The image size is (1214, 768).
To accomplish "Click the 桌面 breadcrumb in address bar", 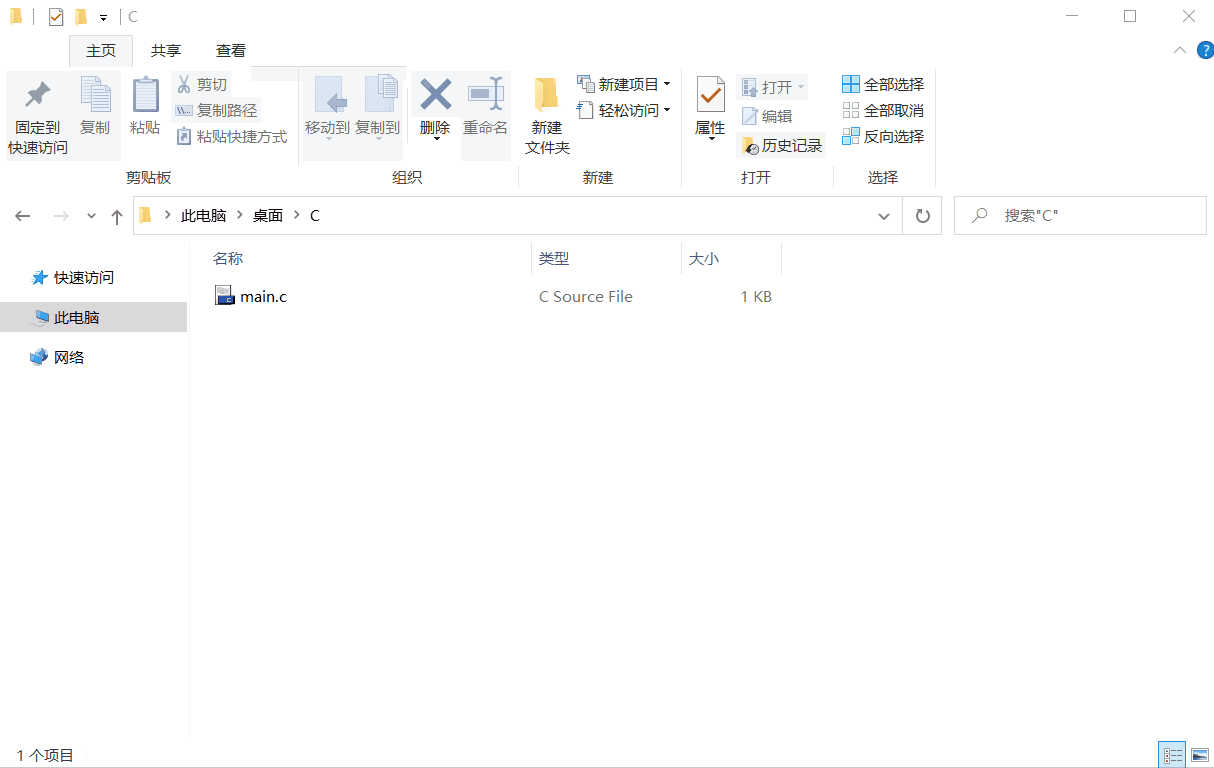I will tap(267, 215).
